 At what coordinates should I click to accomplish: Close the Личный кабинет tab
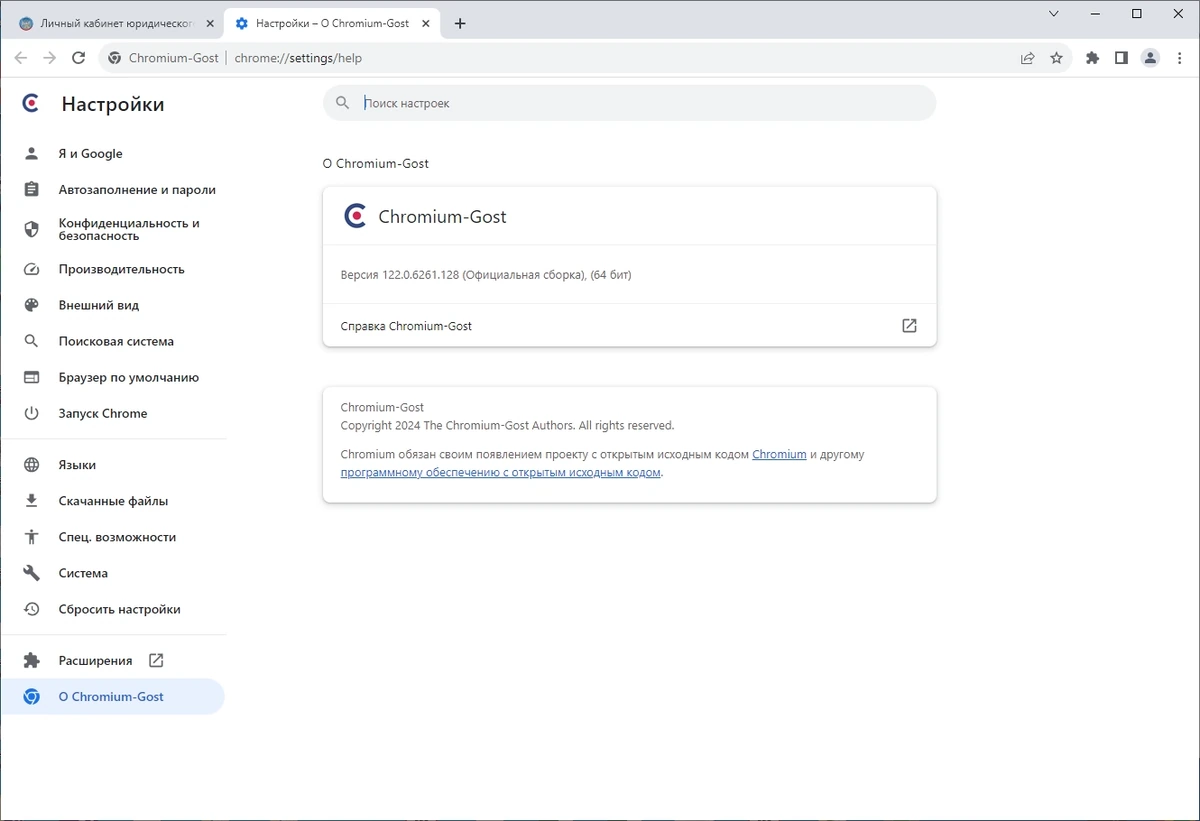[x=209, y=23]
